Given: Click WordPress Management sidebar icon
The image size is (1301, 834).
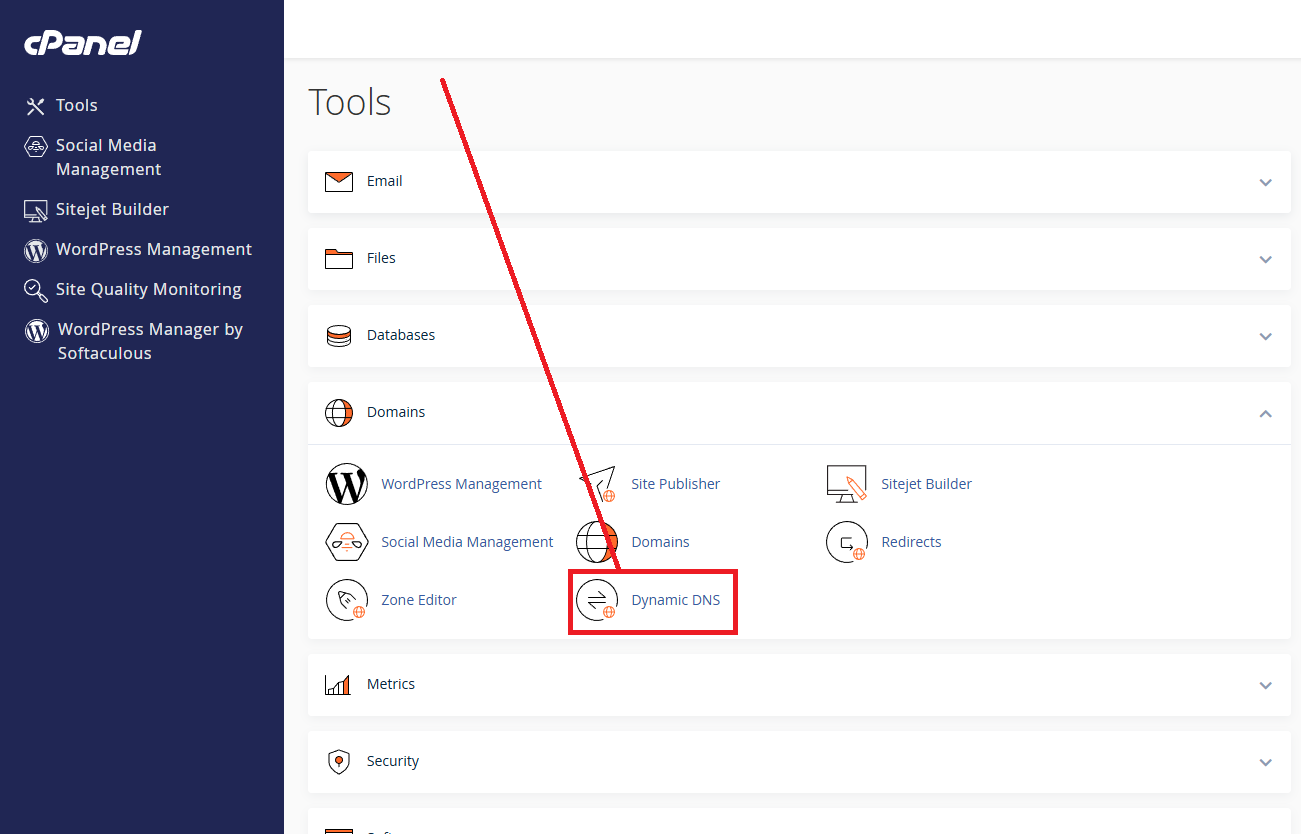Looking at the screenshot, I should 36,250.
